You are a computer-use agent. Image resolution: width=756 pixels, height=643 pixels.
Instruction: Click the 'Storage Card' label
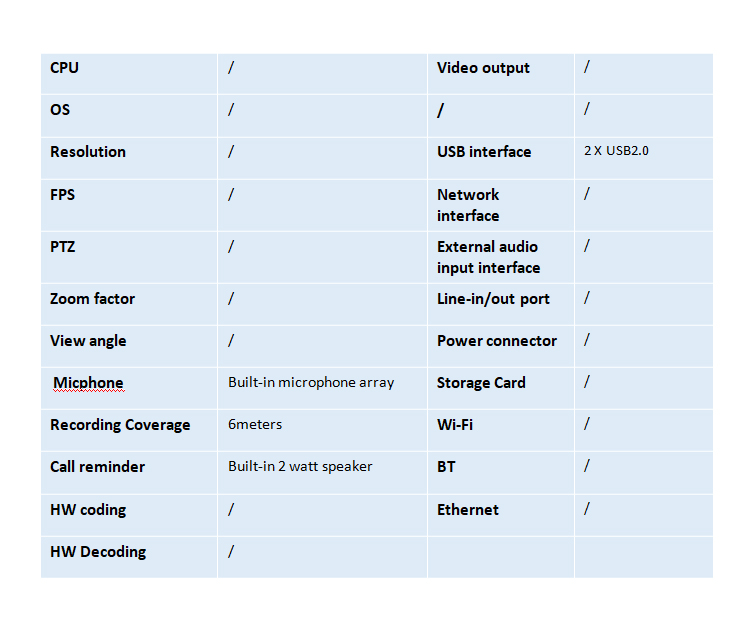481,383
